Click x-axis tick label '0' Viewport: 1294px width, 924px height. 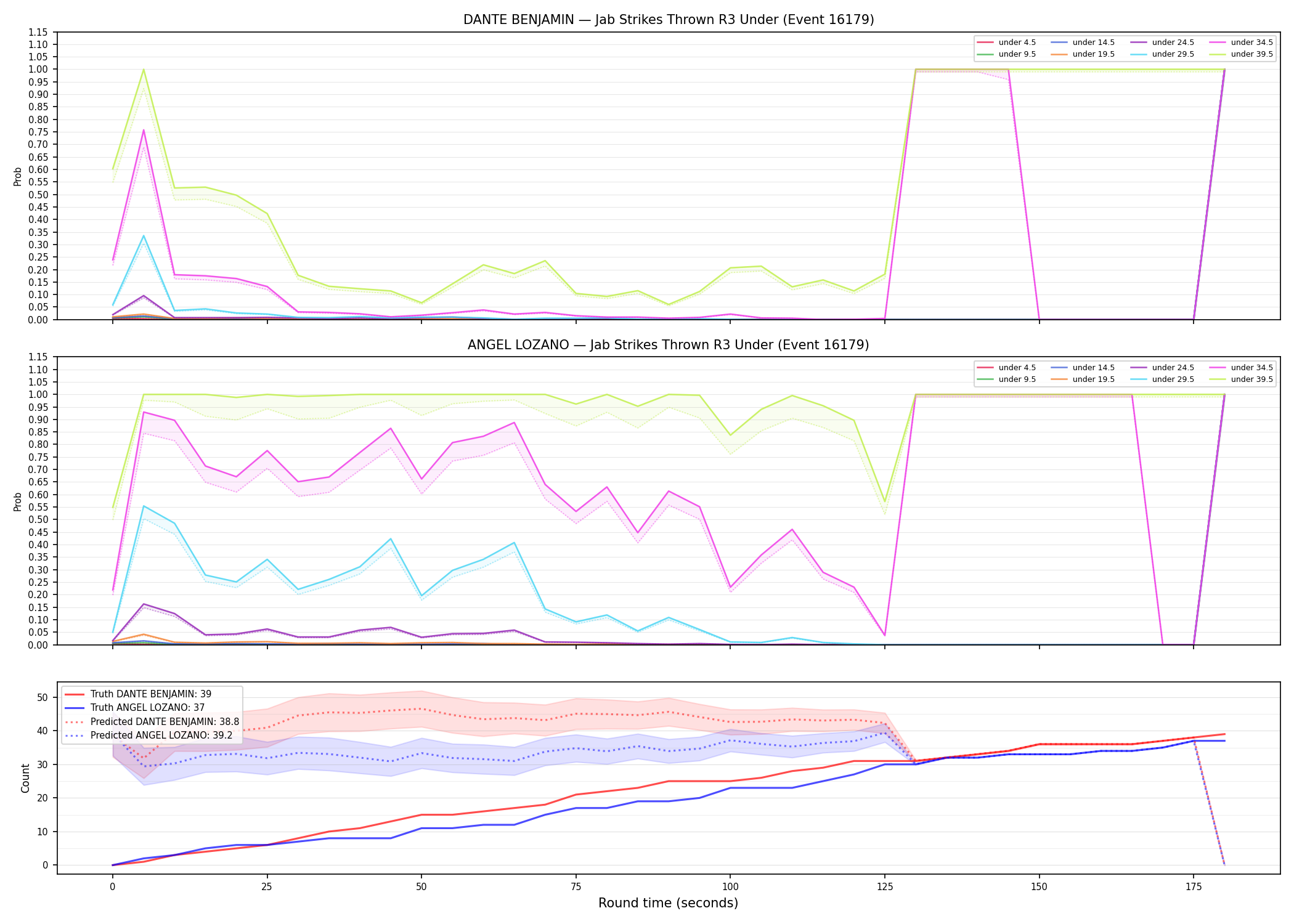[112, 887]
